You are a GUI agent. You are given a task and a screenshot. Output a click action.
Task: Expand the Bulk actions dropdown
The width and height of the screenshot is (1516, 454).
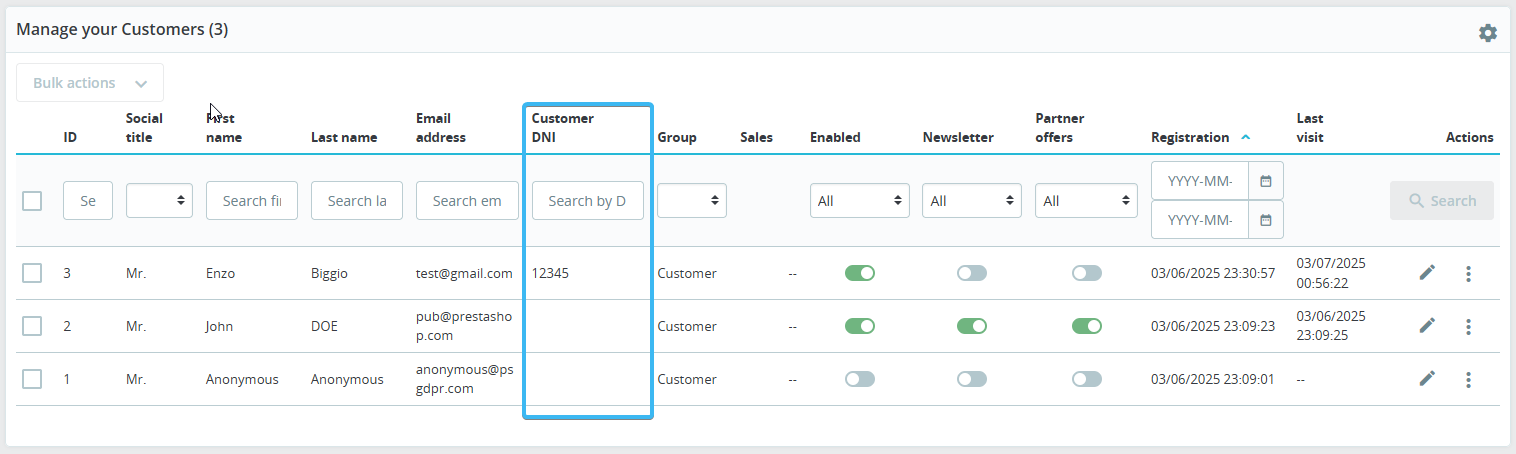(x=90, y=83)
